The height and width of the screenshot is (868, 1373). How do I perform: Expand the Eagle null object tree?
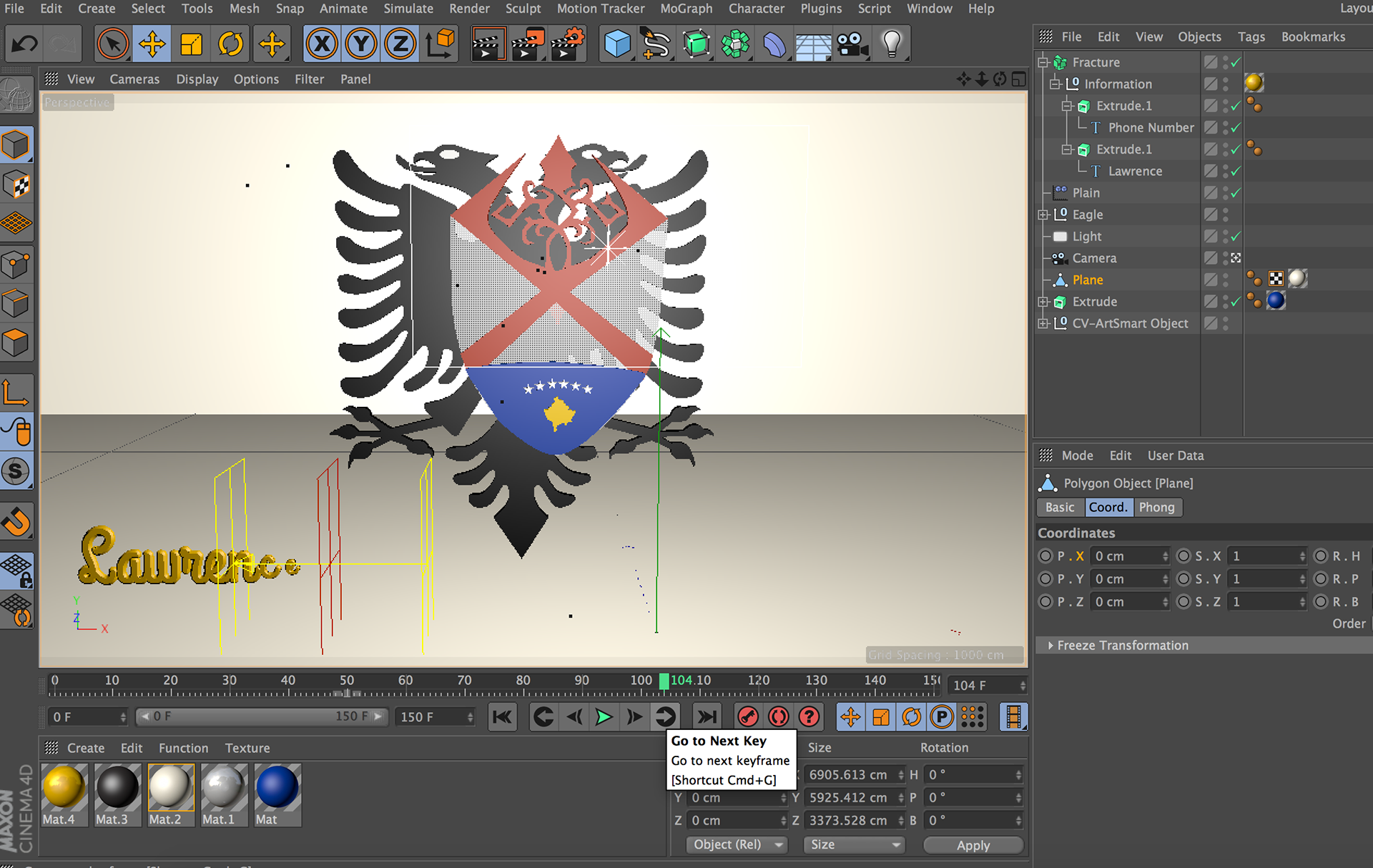pyautogui.click(x=1043, y=214)
